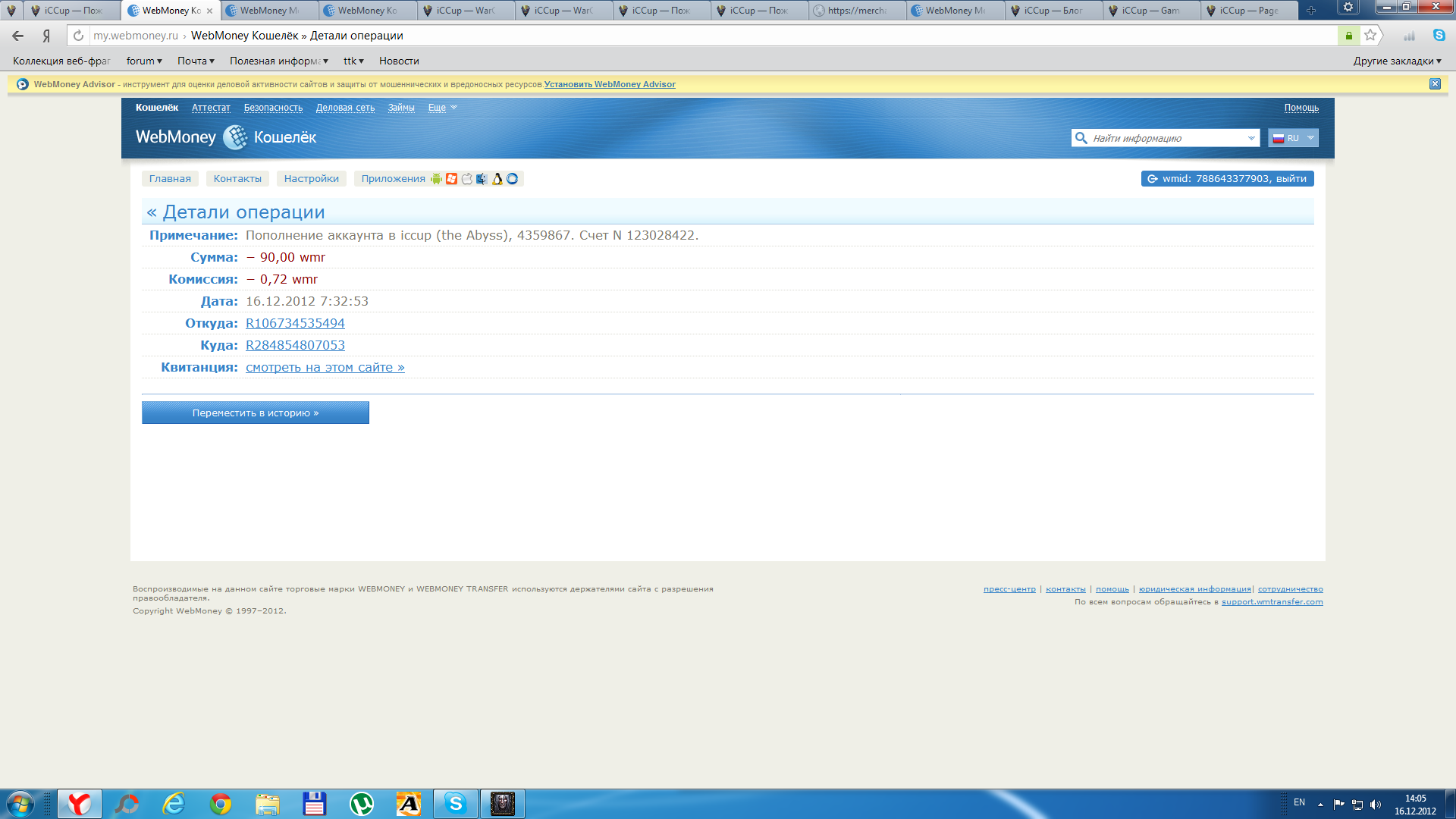Expand the search field dropdown arrow

tap(1251, 138)
